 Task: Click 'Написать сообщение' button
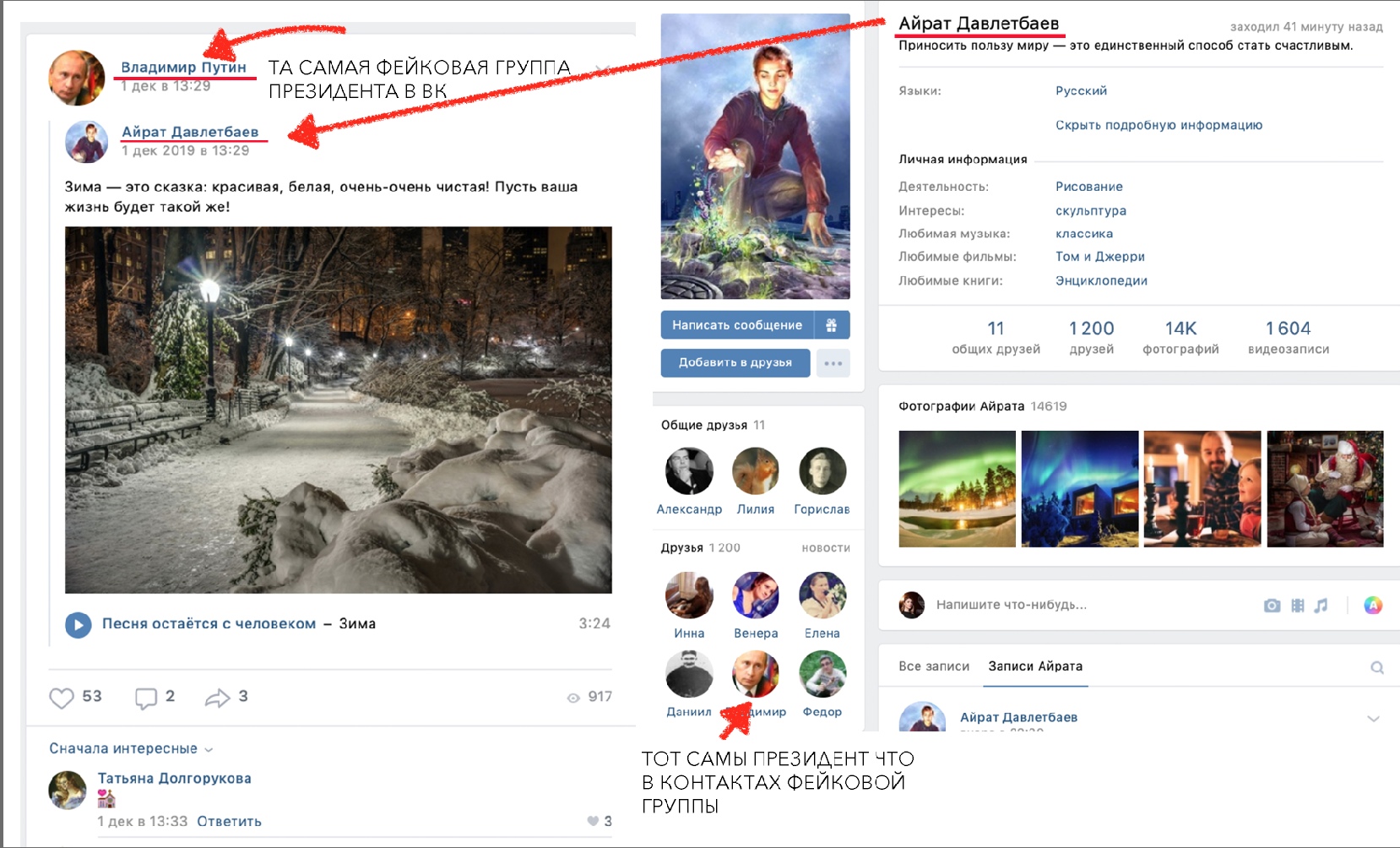point(737,325)
